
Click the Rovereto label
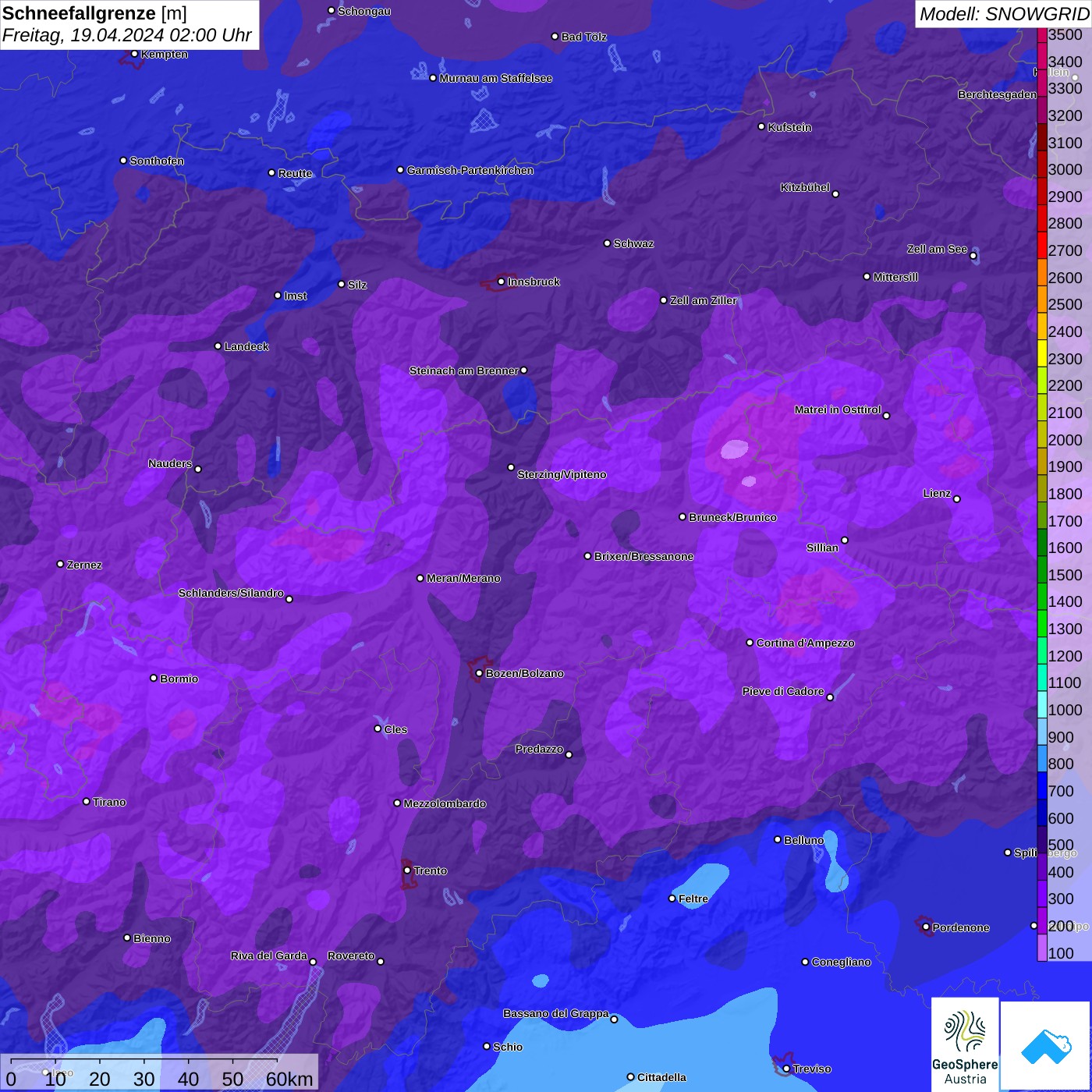pos(351,955)
